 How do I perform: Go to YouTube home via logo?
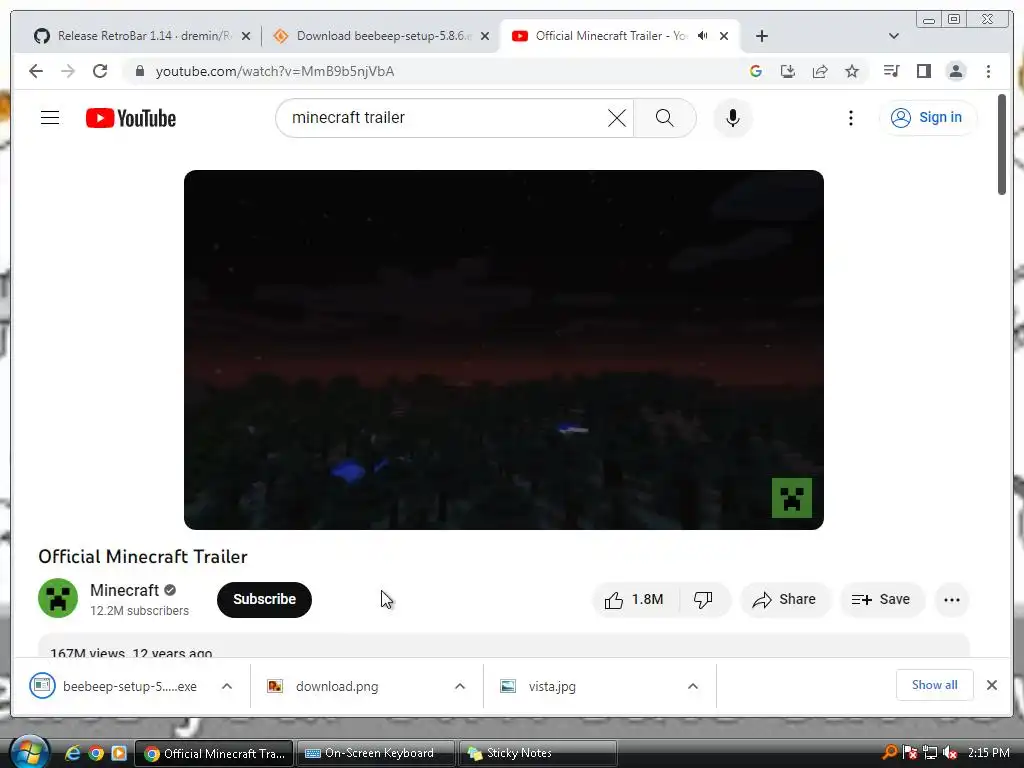(x=131, y=118)
